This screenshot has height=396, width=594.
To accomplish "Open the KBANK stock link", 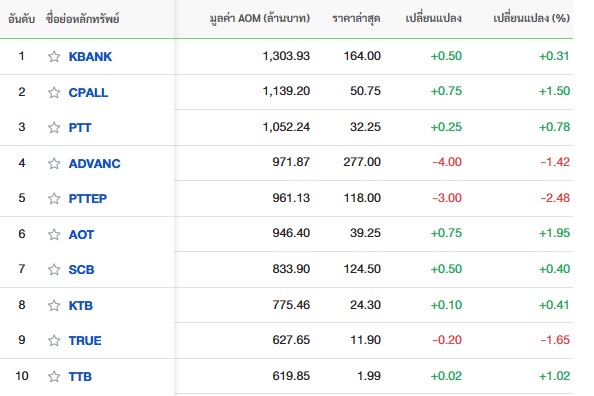I will click(x=90, y=56).
